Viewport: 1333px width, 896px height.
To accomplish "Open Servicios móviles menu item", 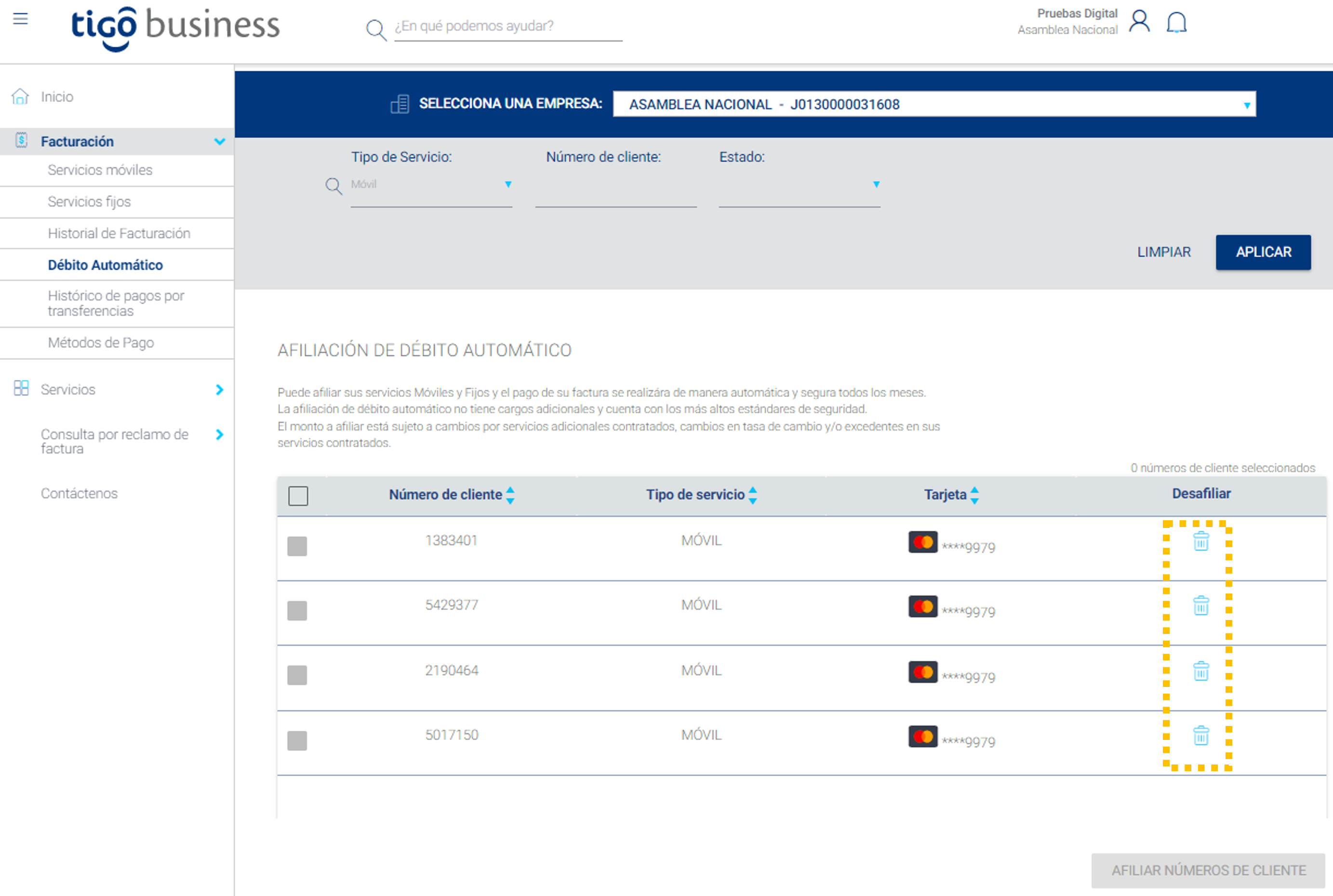I will pyautogui.click(x=100, y=170).
